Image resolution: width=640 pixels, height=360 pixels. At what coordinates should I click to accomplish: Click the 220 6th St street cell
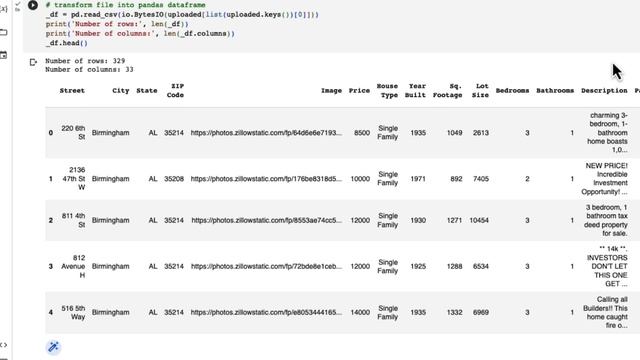pyautogui.click(x=73, y=133)
